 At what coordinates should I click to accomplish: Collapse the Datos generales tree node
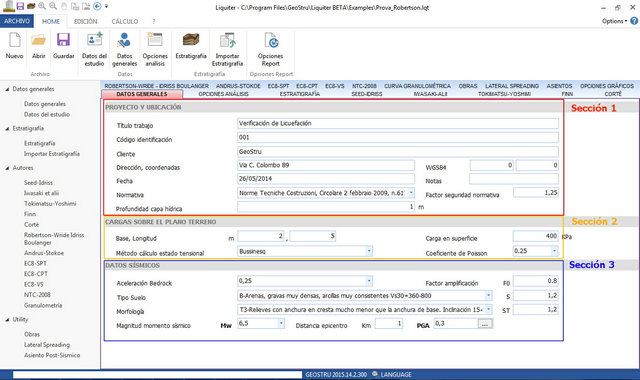point(7,89)
